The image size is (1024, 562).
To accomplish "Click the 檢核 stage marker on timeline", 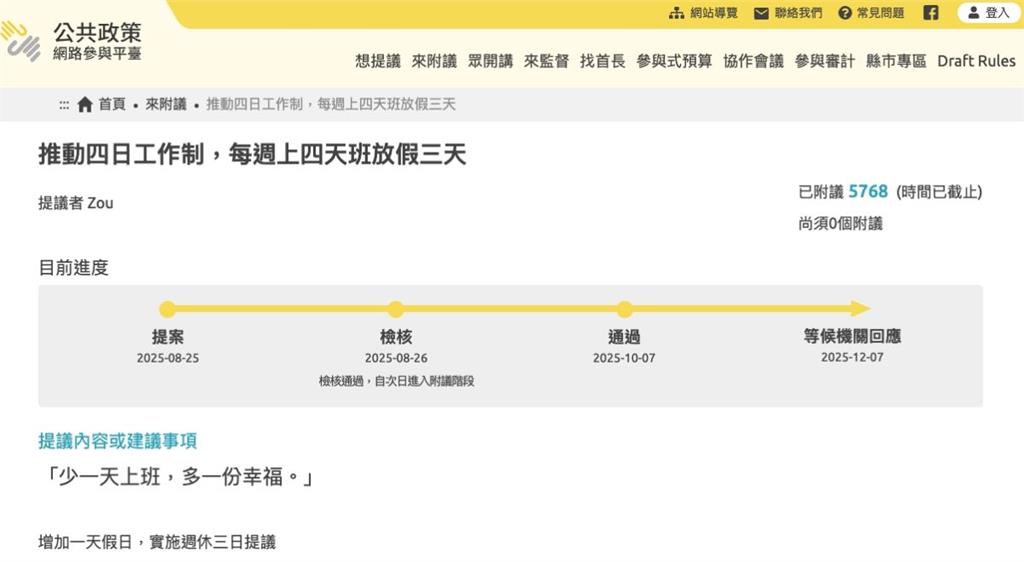I will (x=396, y=309).
